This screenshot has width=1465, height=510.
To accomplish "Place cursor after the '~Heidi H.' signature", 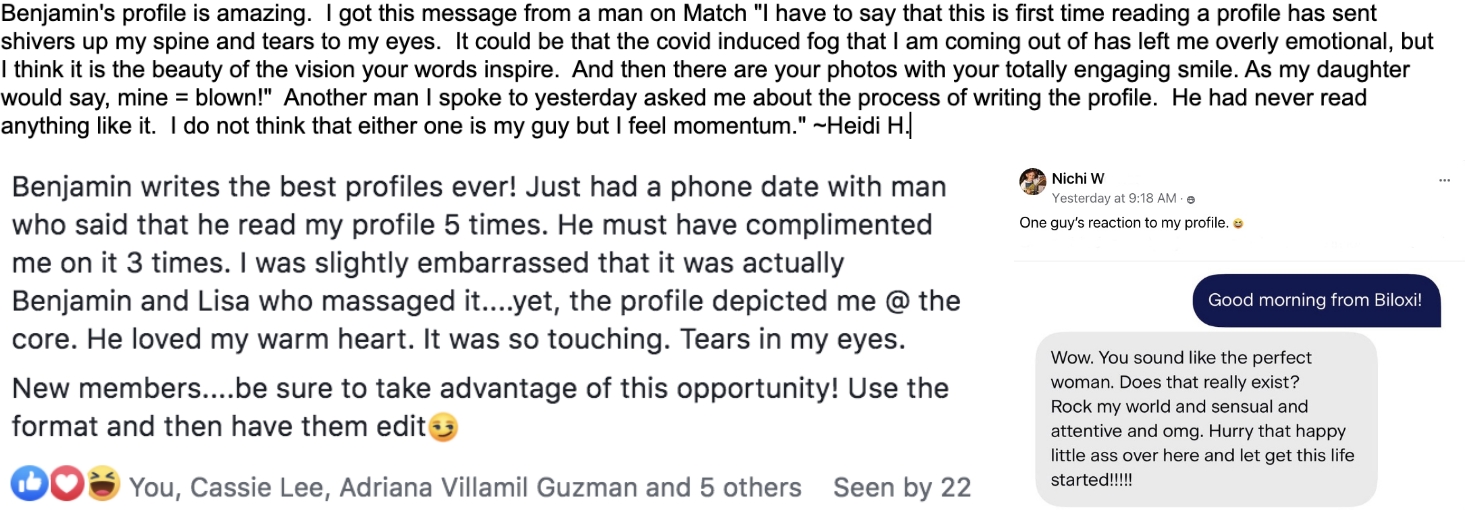I will tap(911, 127).
